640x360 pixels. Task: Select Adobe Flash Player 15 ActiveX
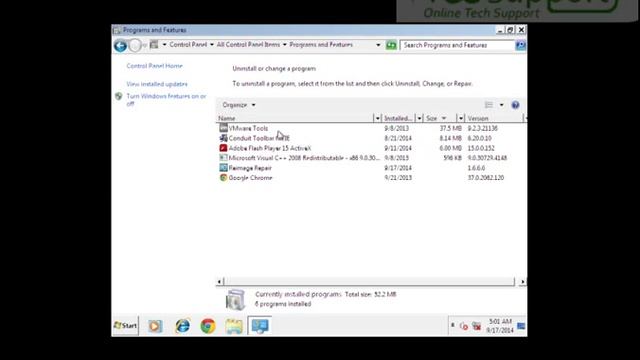[270, 148]
